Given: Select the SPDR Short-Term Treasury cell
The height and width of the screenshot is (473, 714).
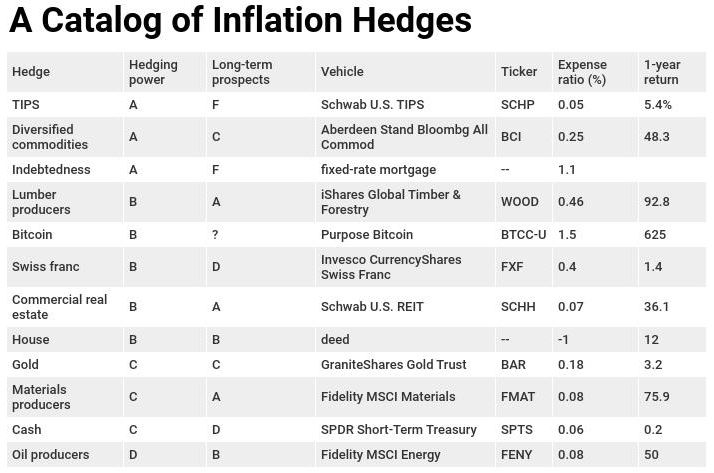Looking at the screenshot, I should 399,430.
